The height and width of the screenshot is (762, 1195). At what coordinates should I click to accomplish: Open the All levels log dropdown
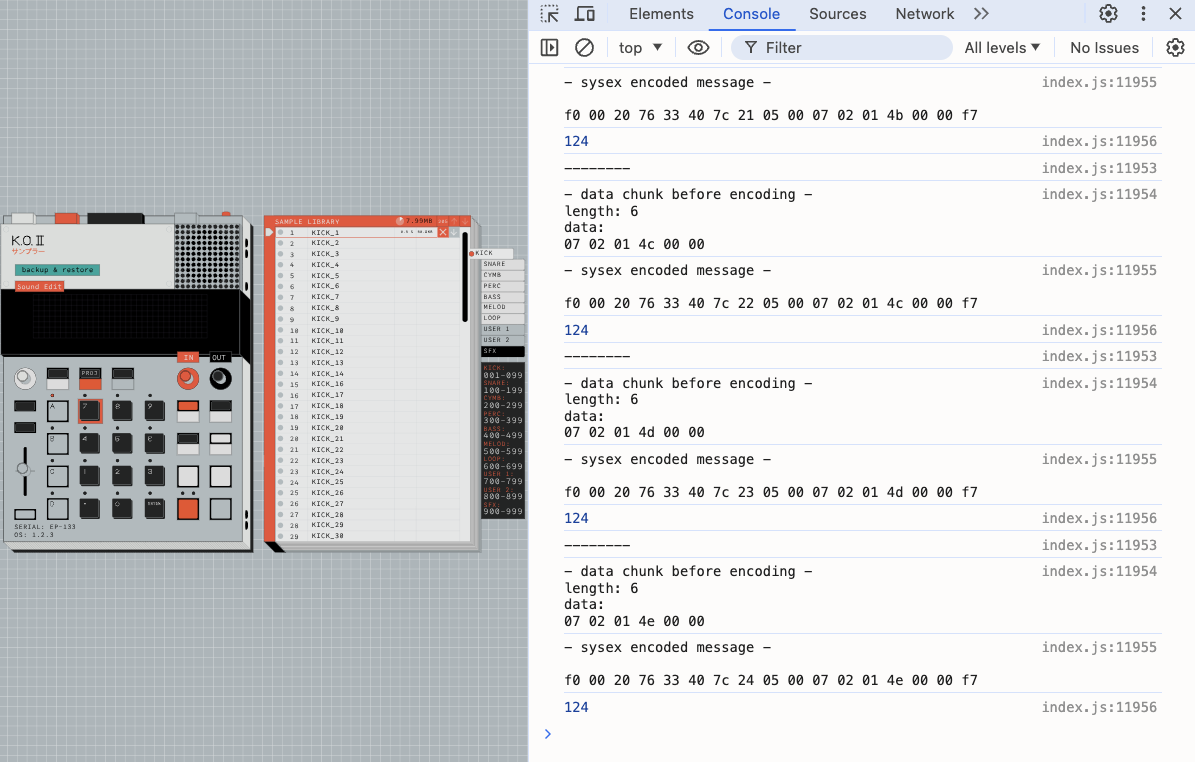(1002, 47)
